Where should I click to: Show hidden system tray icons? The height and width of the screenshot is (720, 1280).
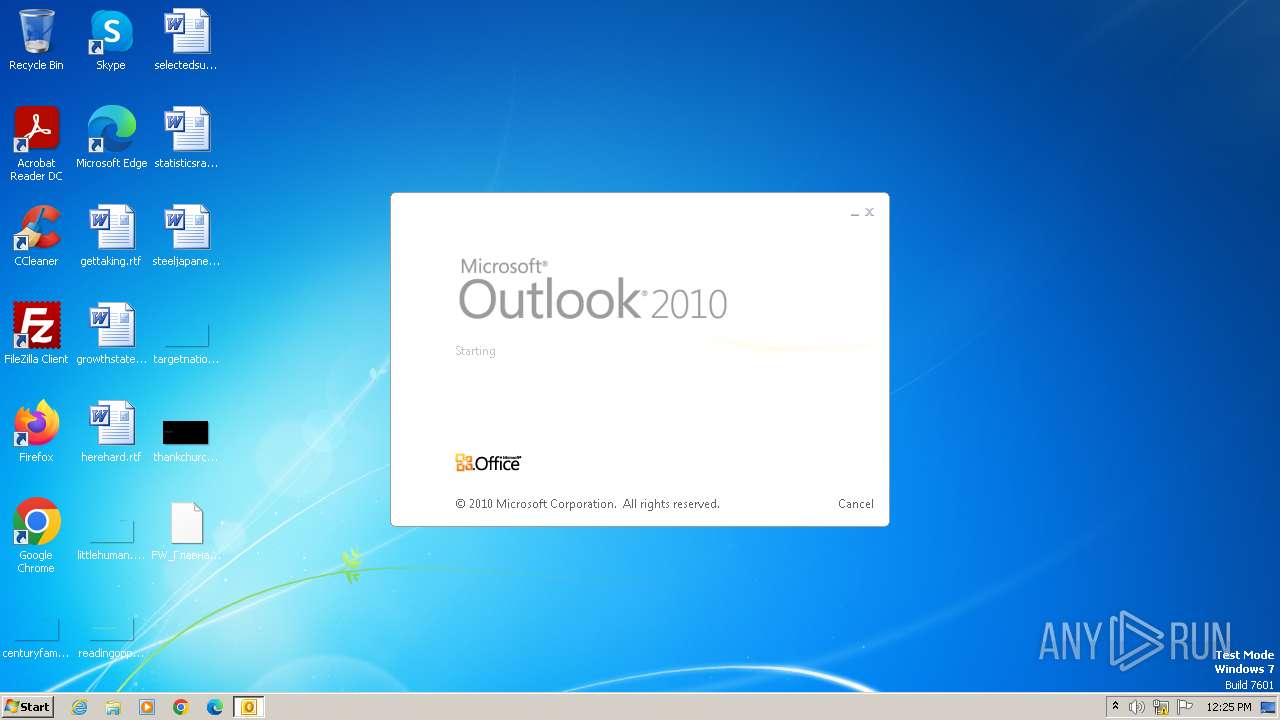click(1116, 707)
